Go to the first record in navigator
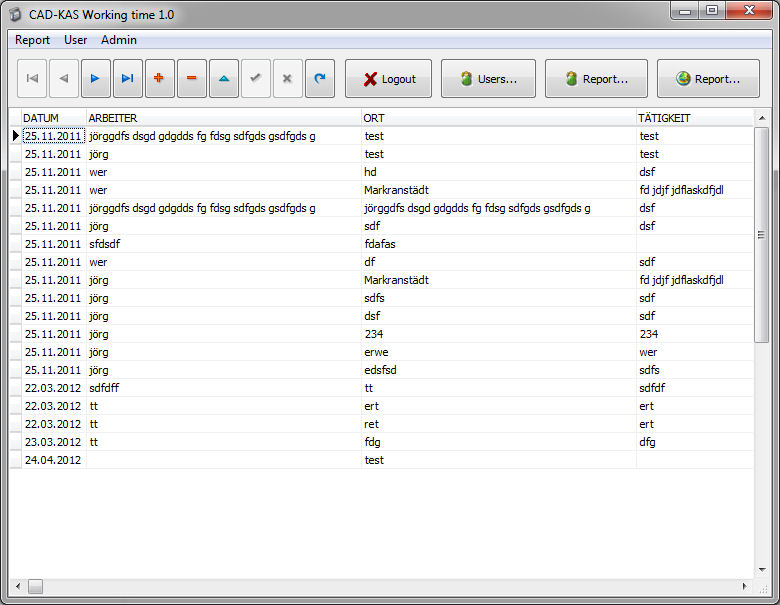This screenshot has width=780, height=605. coord(33,78)
